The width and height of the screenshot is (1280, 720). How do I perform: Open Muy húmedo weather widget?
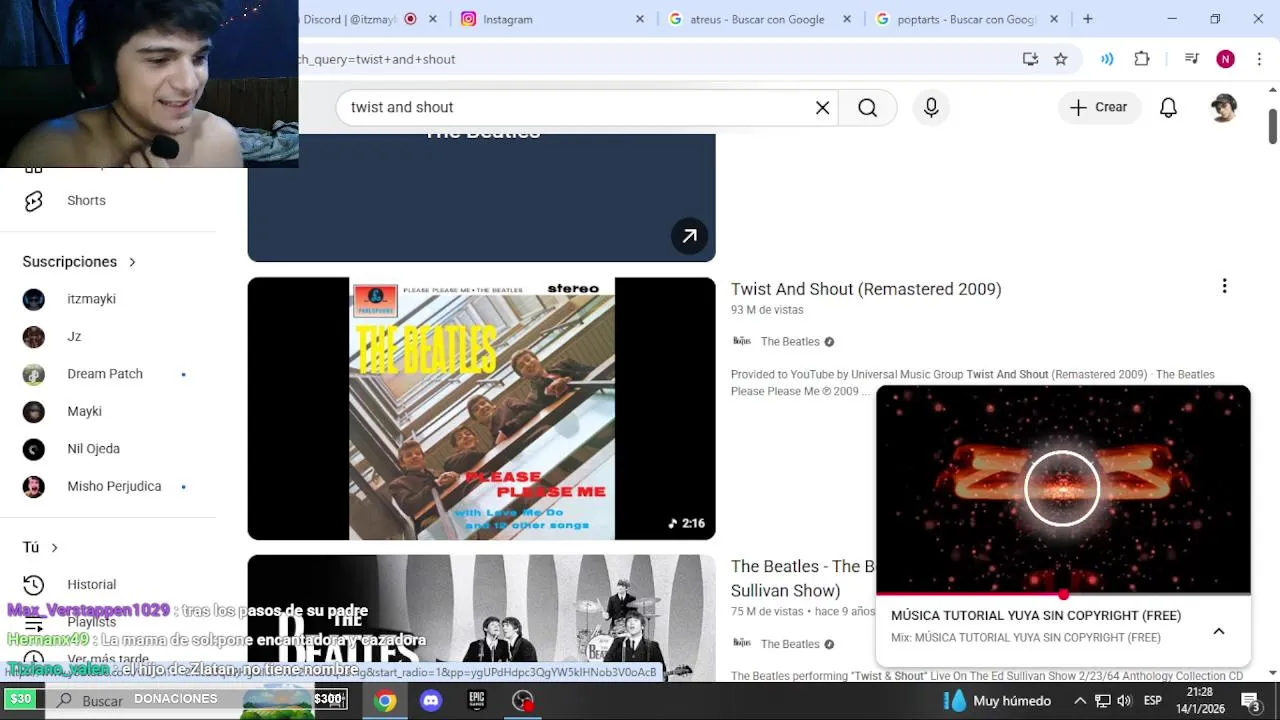997,701
